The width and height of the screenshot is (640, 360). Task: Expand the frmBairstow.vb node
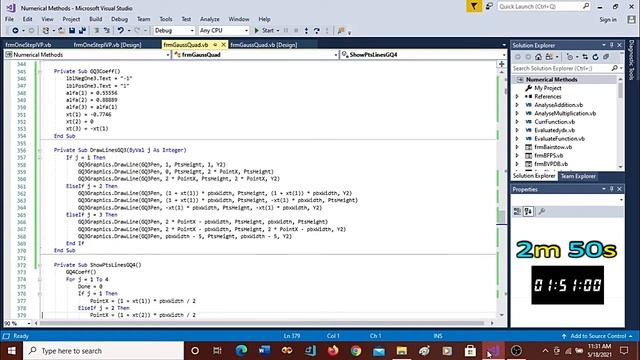[517, 147]
